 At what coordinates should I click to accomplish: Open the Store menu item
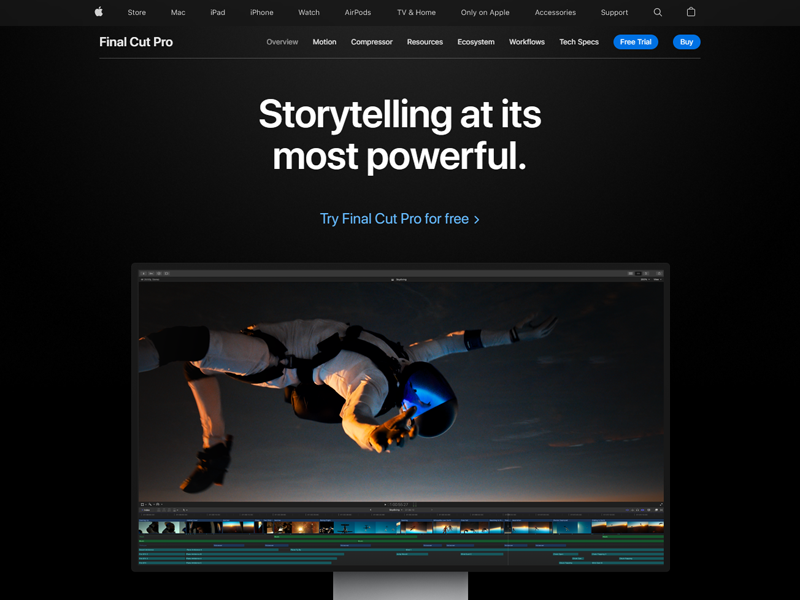coord(137,12)
